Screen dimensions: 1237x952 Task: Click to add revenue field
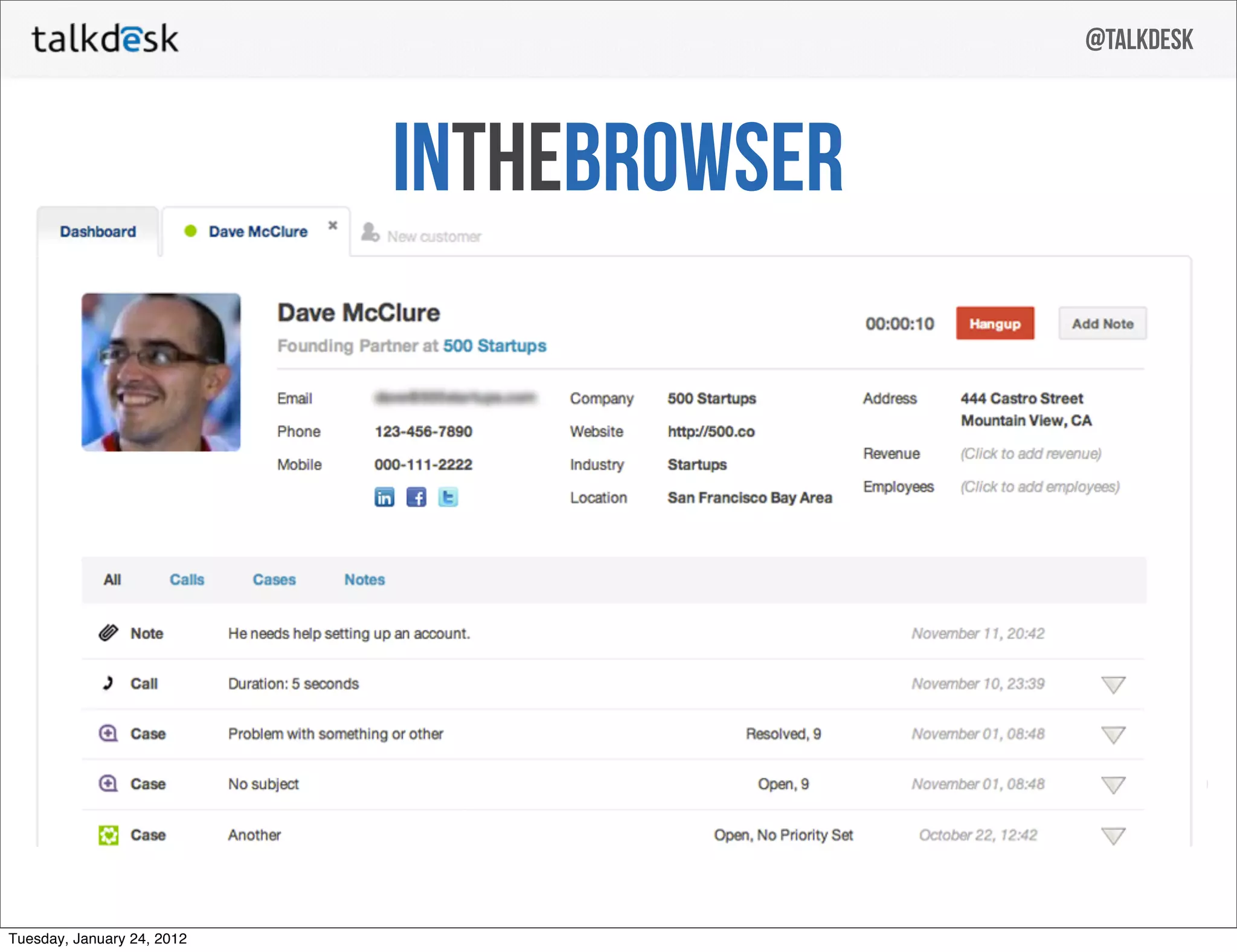(1031, 454)
